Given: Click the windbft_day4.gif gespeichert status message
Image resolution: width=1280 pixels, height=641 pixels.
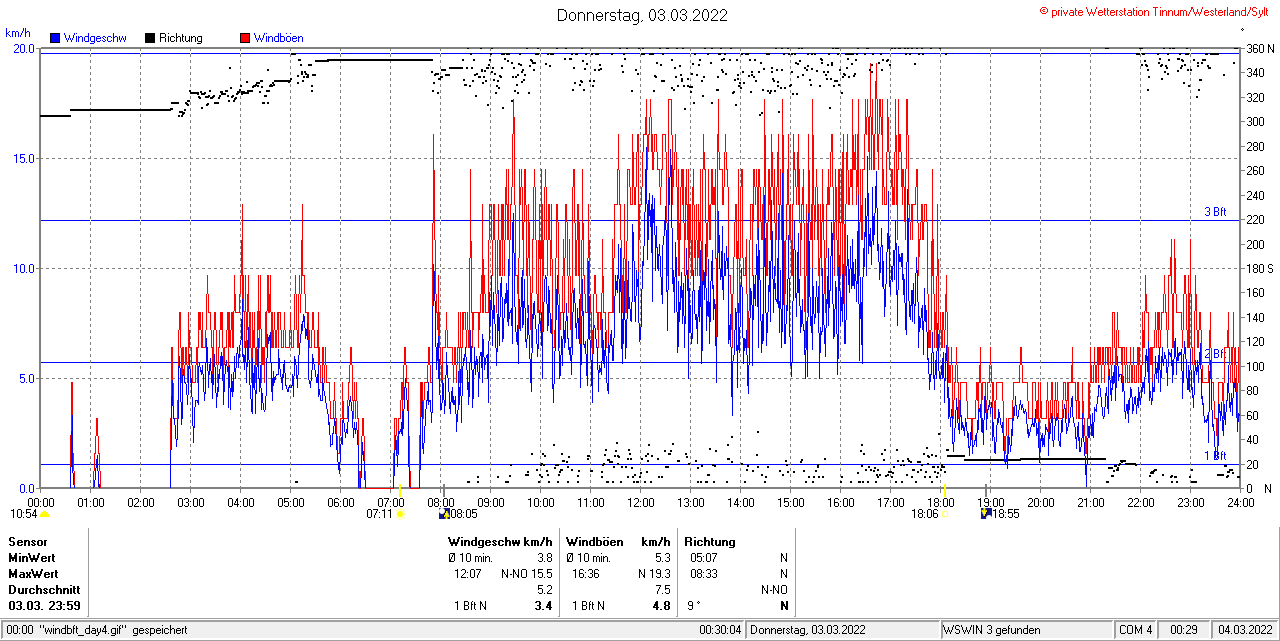Looking at the screenshot, I should pyautogui.click(x=113, y=630).
